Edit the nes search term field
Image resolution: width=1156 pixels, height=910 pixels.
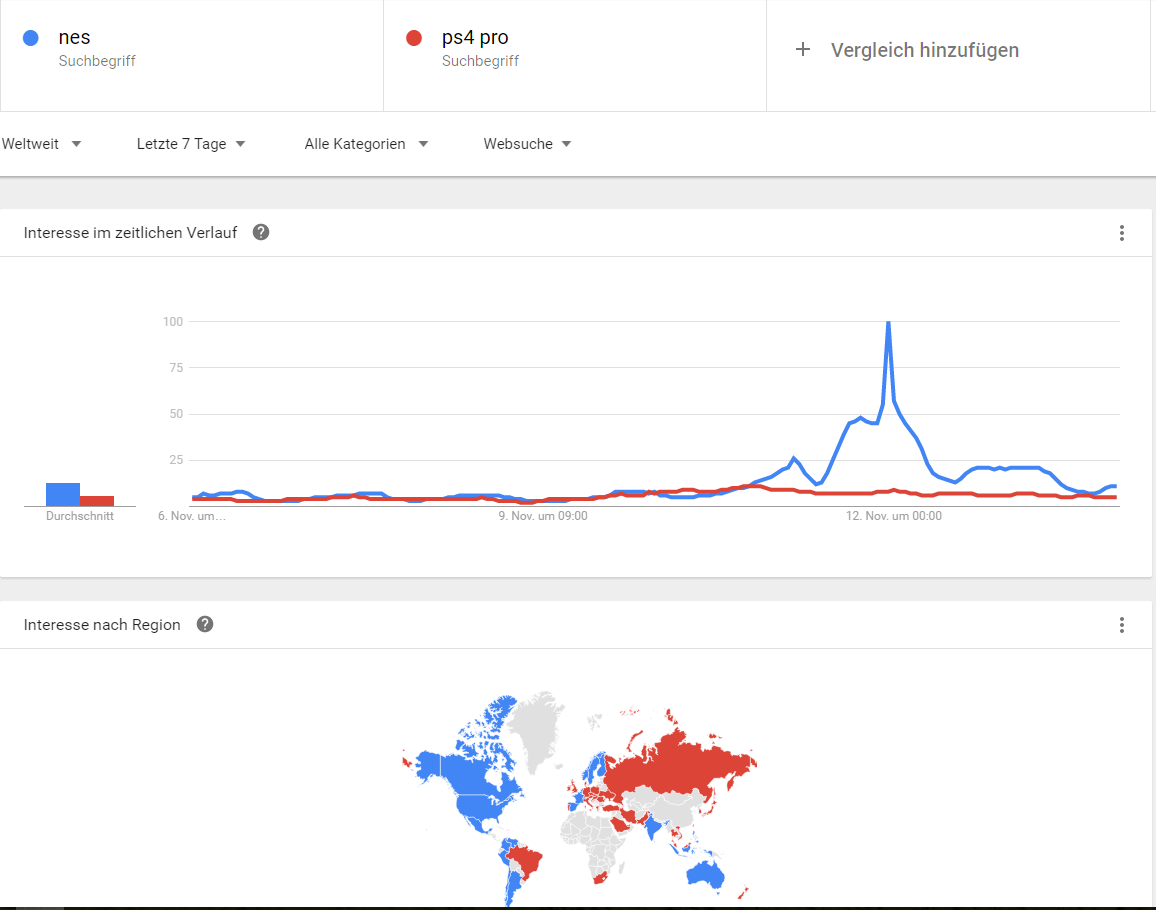[75, 38]
